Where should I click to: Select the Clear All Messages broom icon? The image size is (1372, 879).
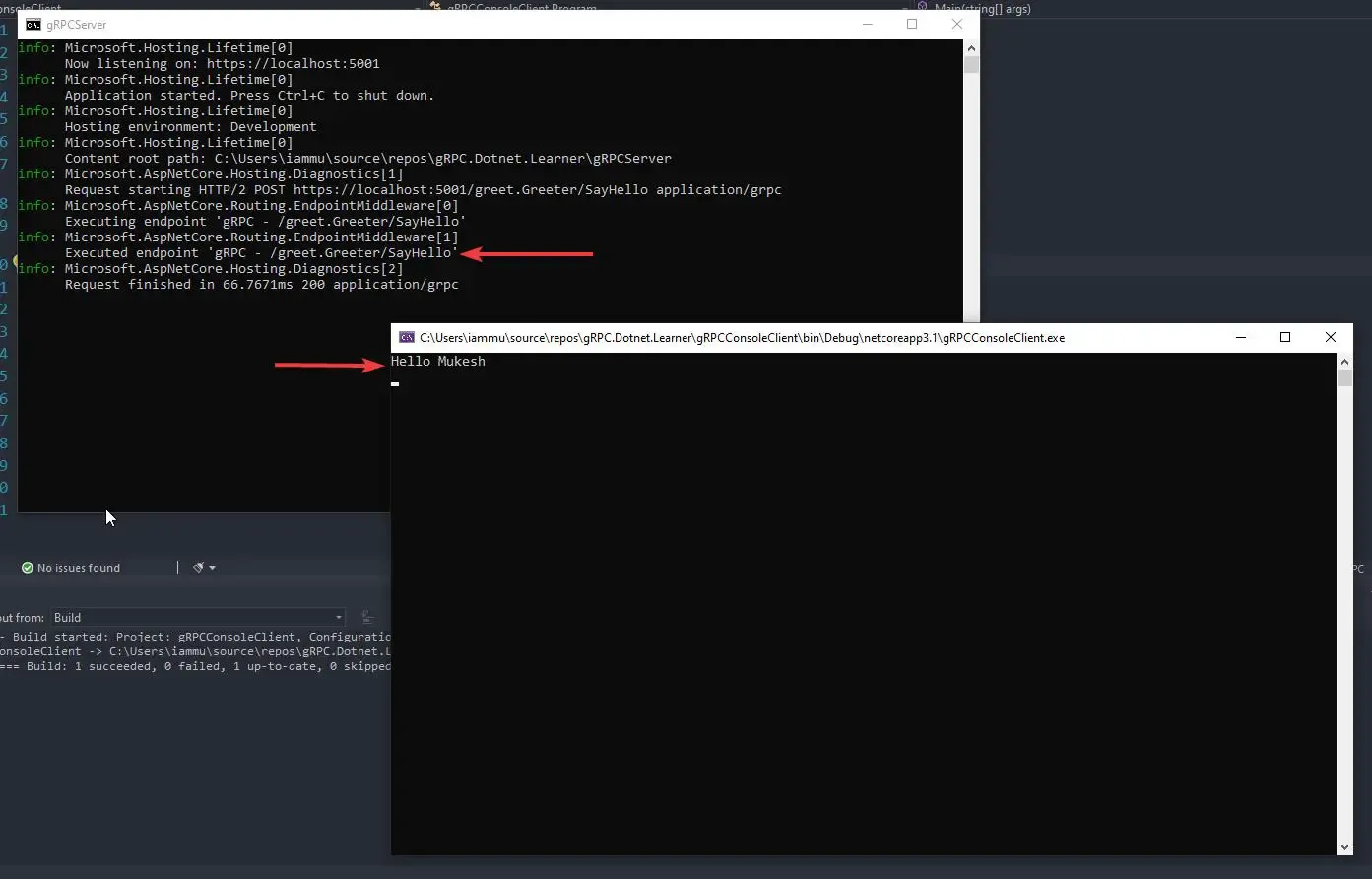(x=197, y=567)
